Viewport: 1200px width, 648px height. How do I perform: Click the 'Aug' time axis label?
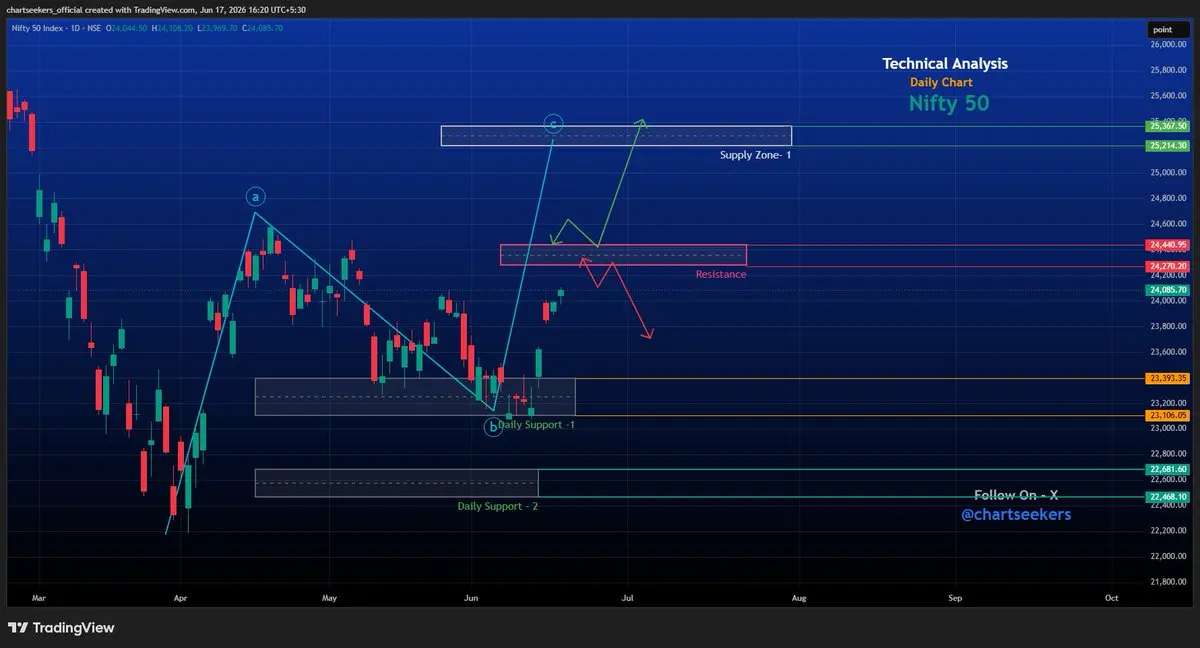[798, 597]
